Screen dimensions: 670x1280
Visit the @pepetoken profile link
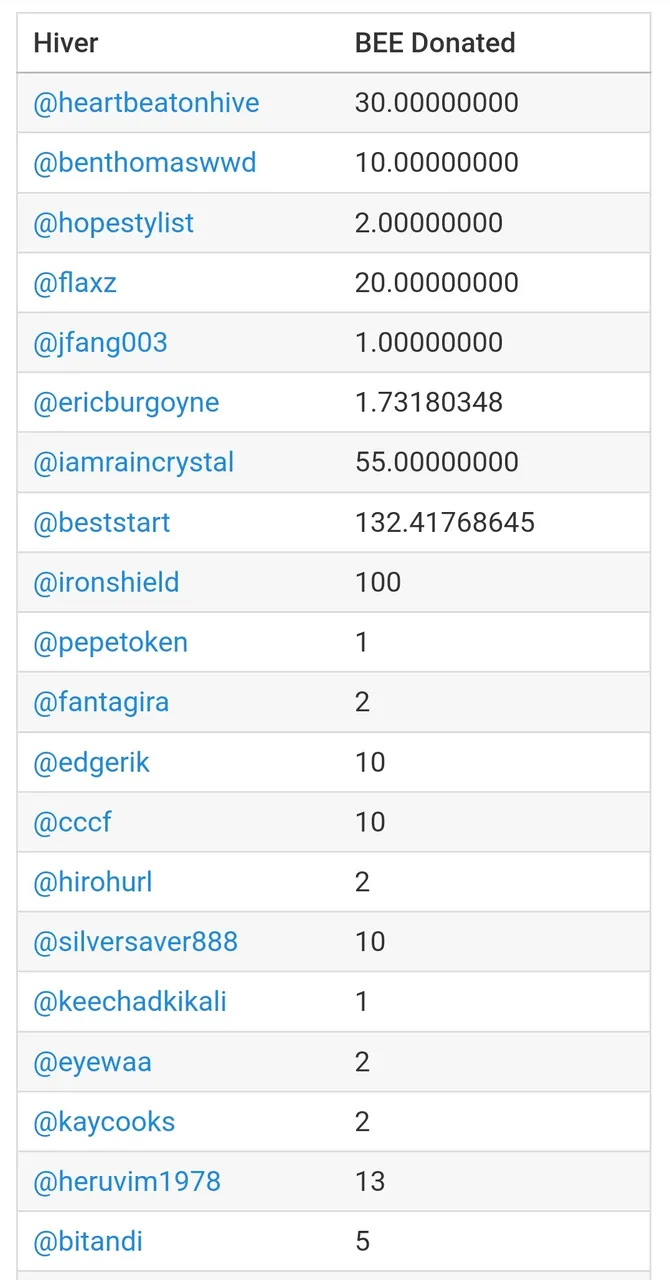111,642
